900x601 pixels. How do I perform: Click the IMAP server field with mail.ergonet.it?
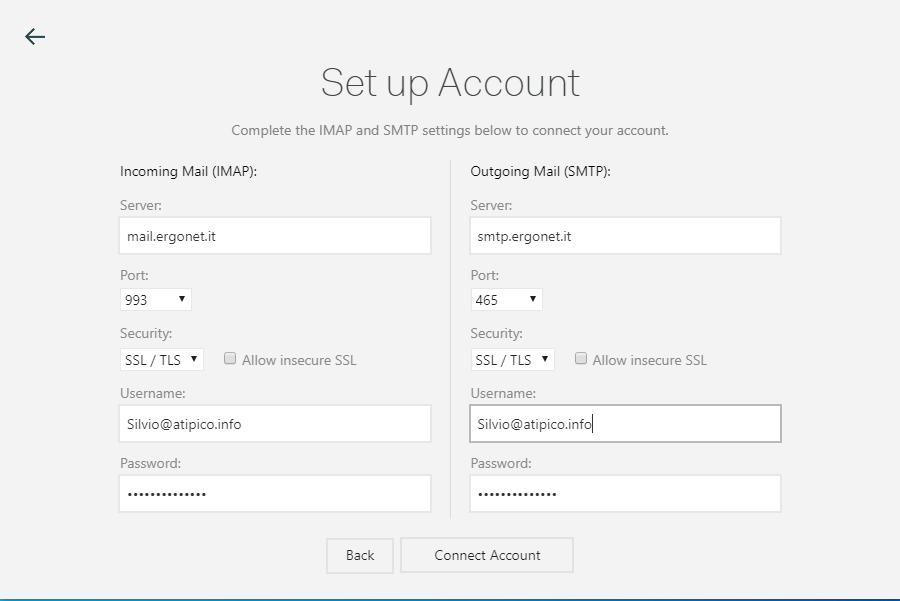275,235
